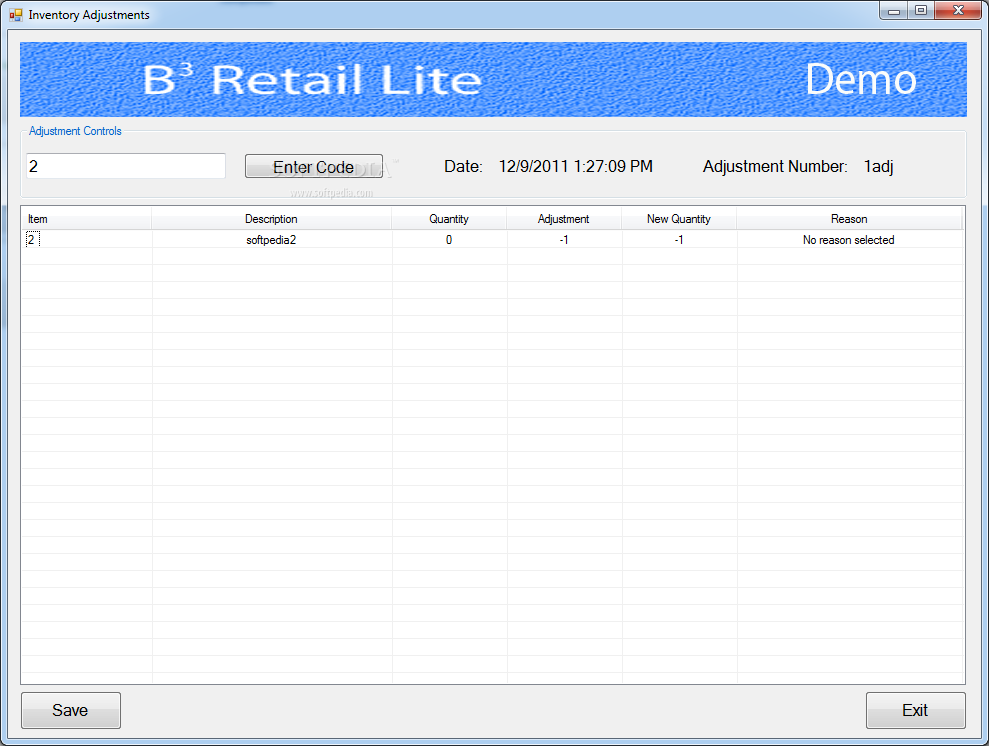Click the date value 12/9/2011 1:27:09 PM
The height and width of the screenshot is (746, 989).
pos(575,166)
